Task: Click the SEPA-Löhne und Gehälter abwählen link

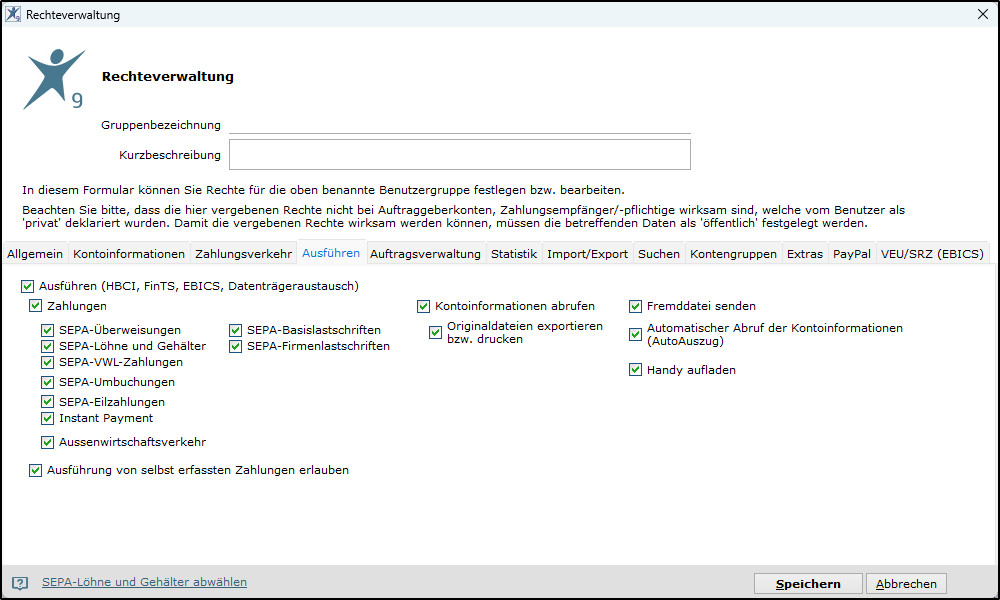Action: [144, 582]
